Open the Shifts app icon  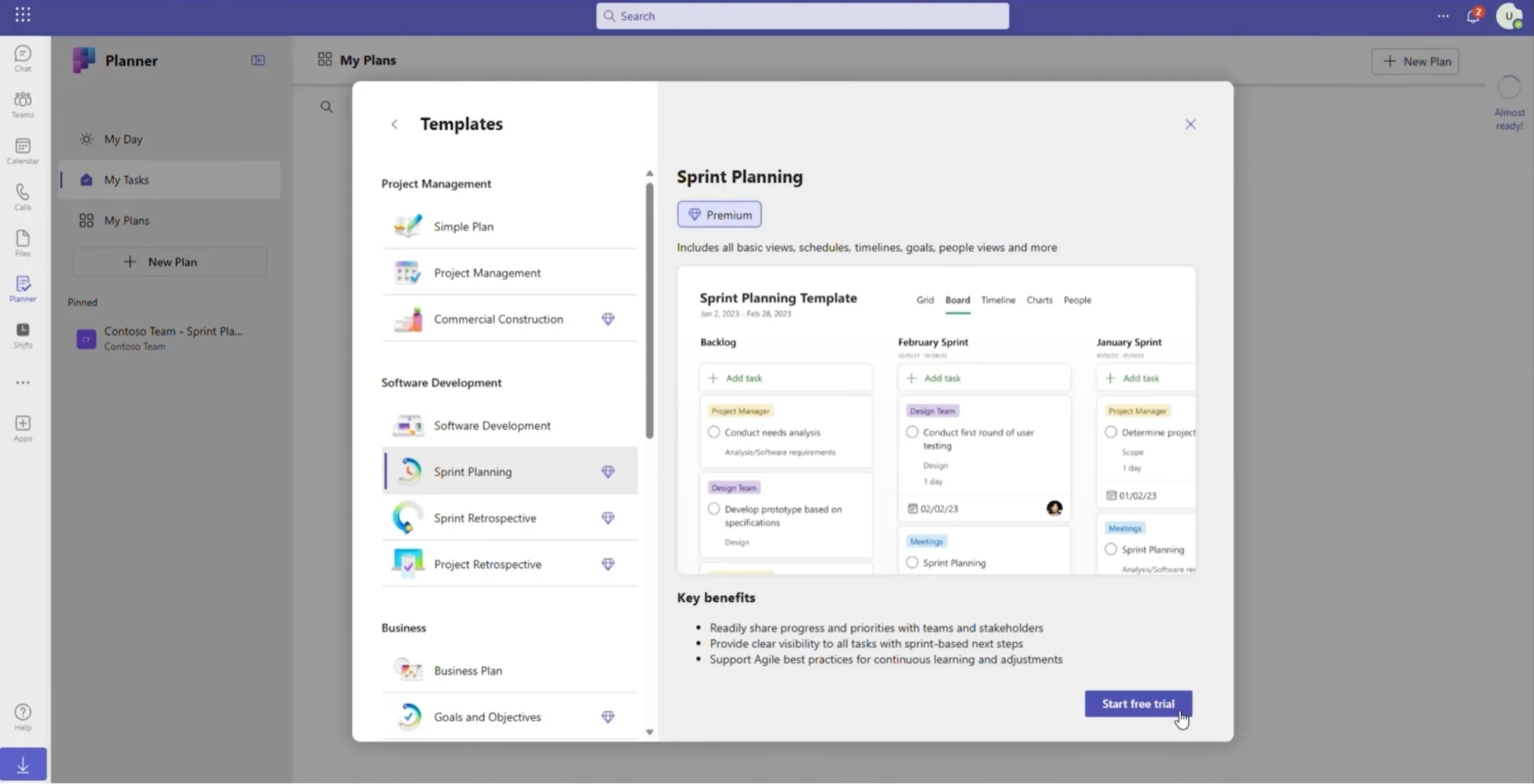22,334
